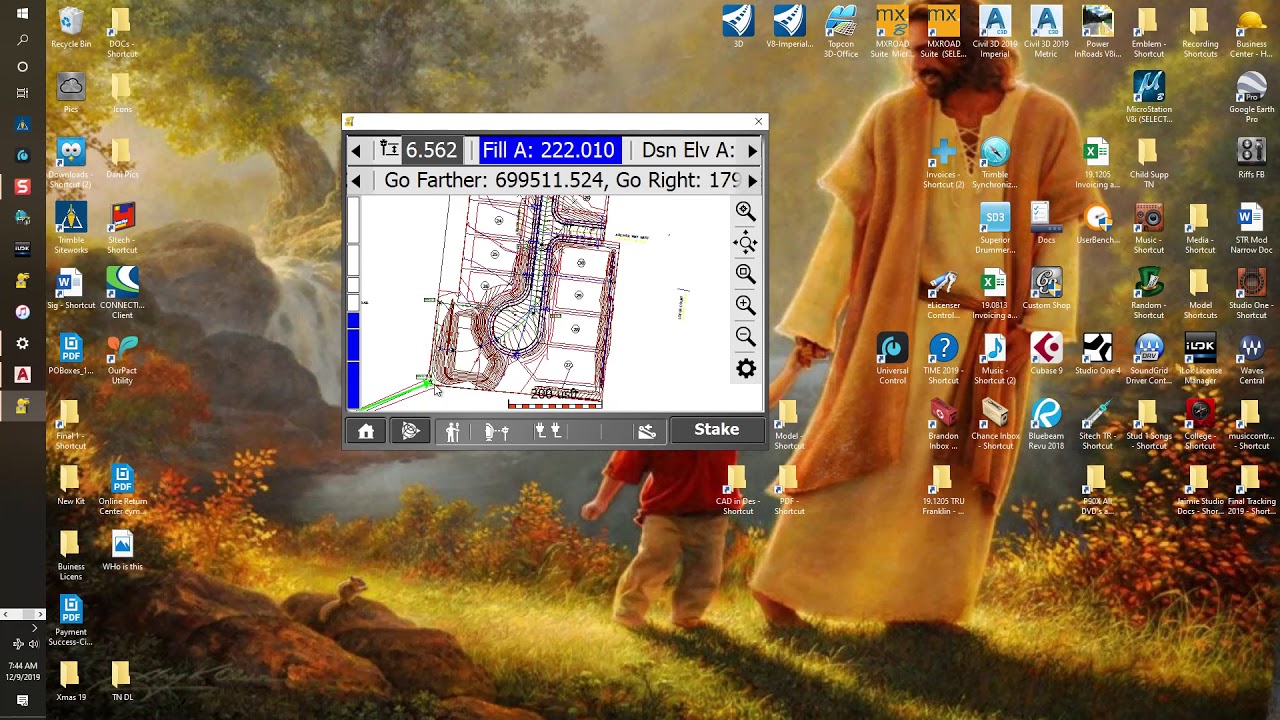
Task: Open Bluebeam Revu 2018 desktop icon
Action: click(1046, 425)
